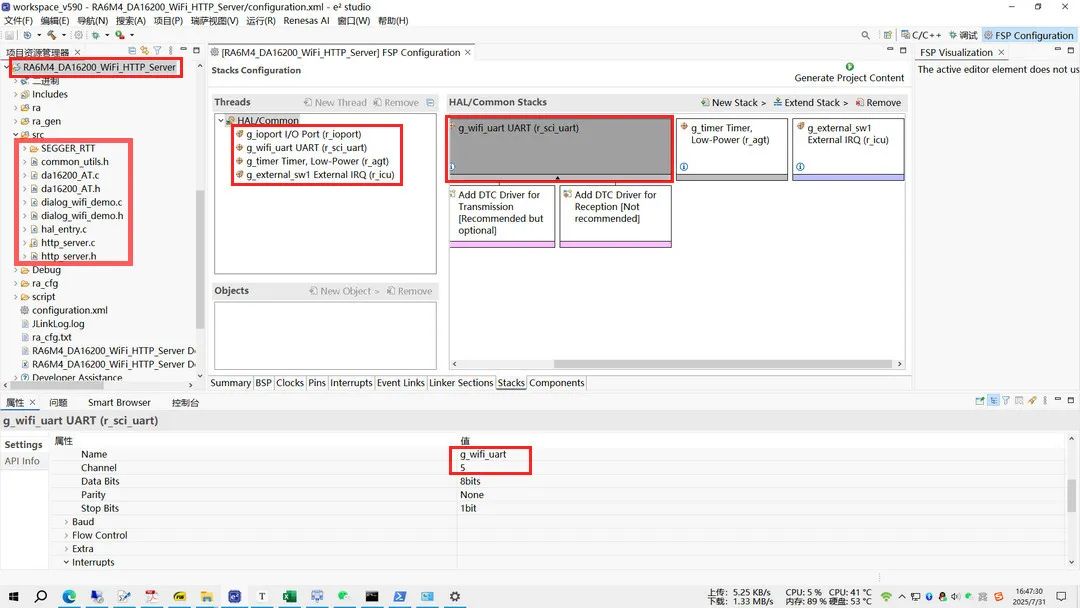Click the PowerShell icon in taskbar
The height and width of the screenshot is (608, 1080).
coord(399,596)
